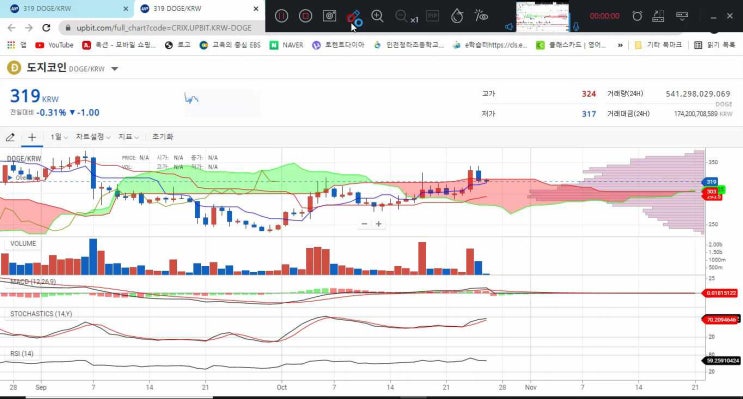Click the recorder storage drive icon
Screen dimensions: 743x399
point(658,16)
